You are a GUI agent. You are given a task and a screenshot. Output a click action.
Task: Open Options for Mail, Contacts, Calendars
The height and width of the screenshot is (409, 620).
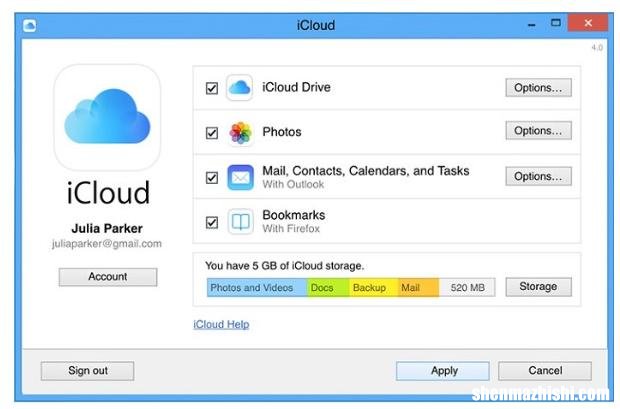pyautogui.click(x=539, y=176)
